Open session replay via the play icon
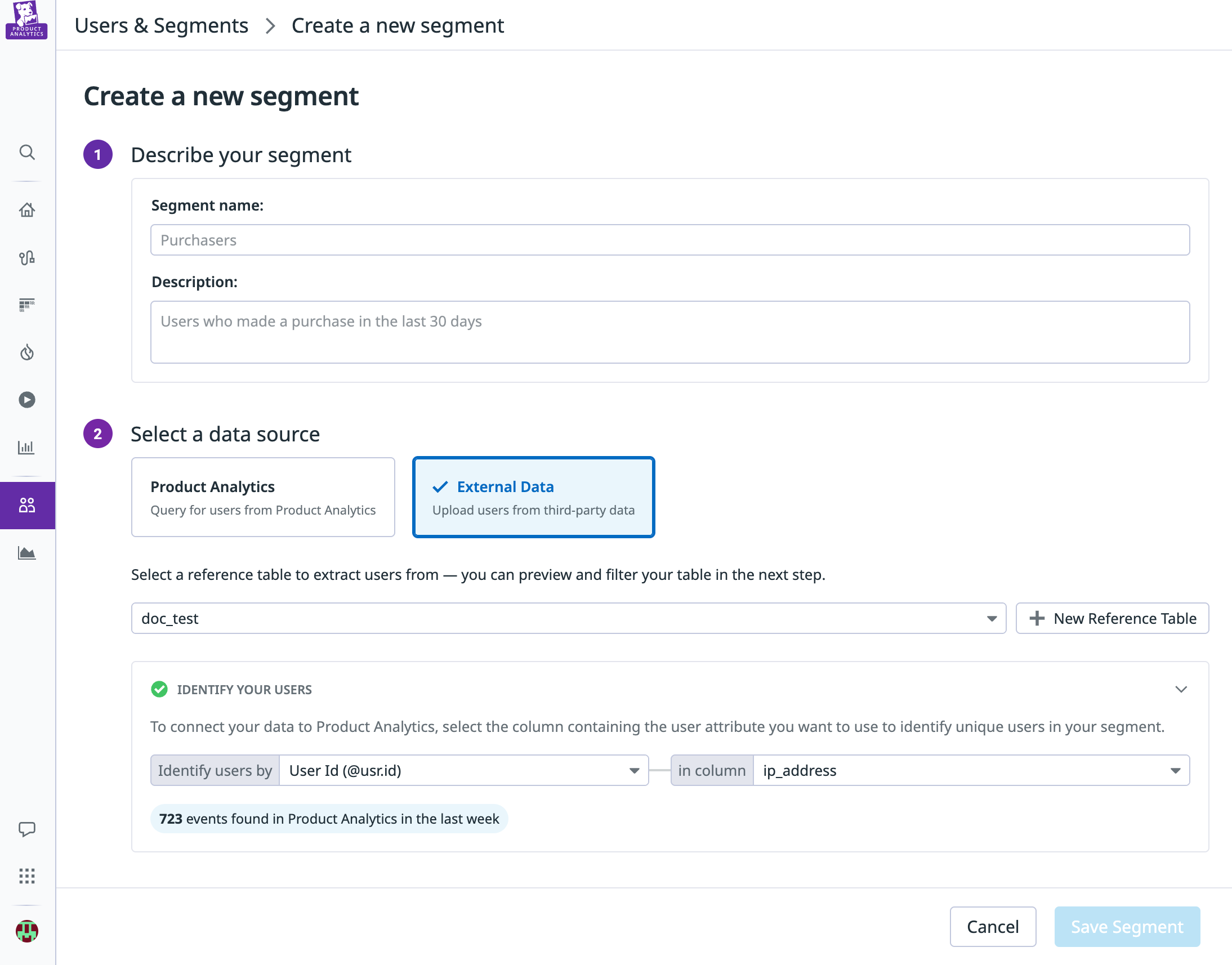 click(x=26, y=399)
